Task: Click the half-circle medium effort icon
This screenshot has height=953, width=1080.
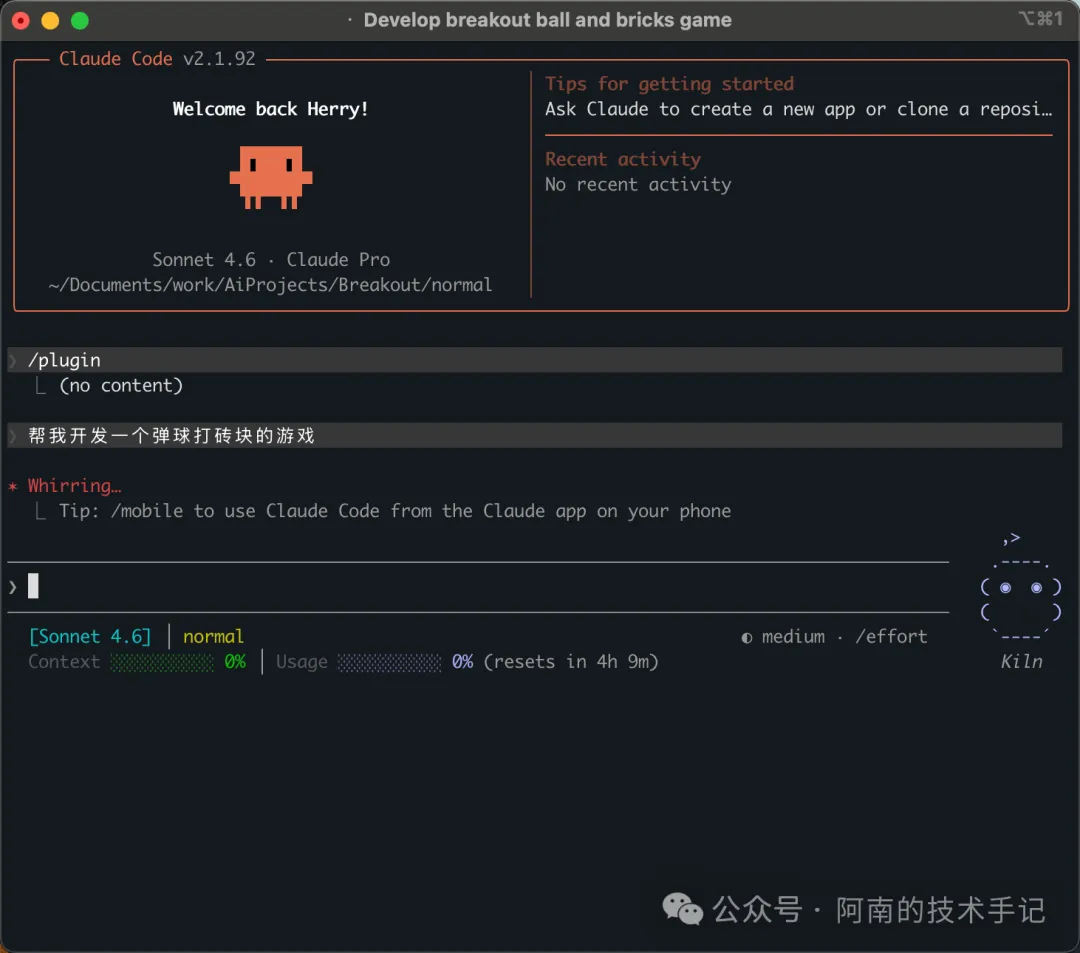Action: (x=747, y=638)
